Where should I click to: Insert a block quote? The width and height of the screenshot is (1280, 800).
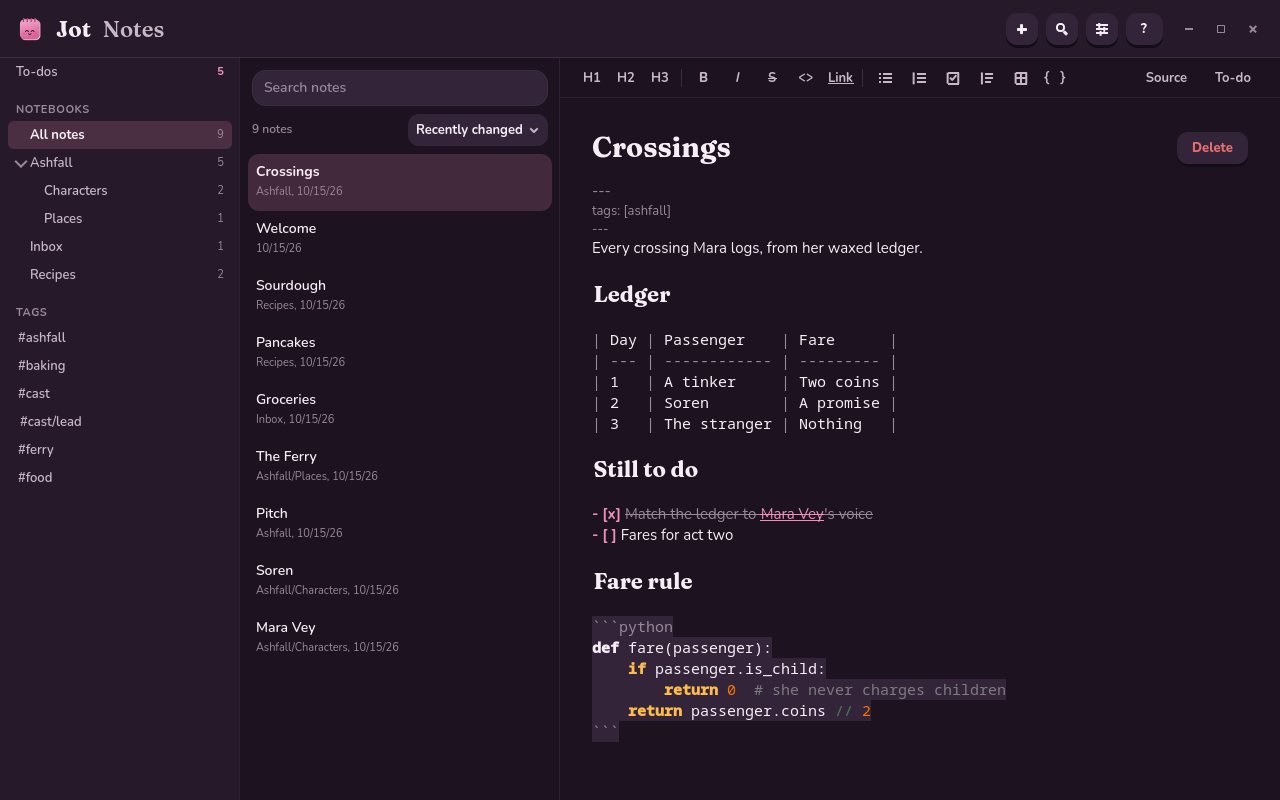click(x=987, y=78)
